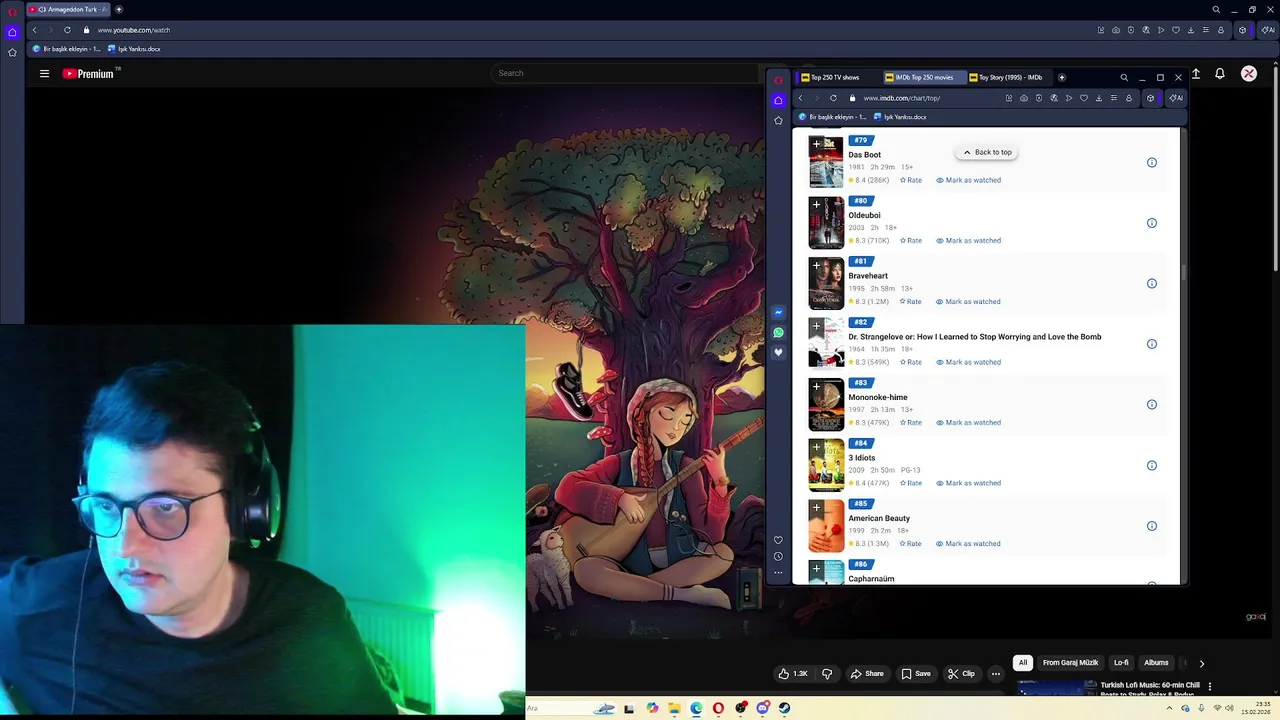The height and width of the screenshot is (720, 1280).
Task: Save the video to a playlist
Action: pos(915,674)
